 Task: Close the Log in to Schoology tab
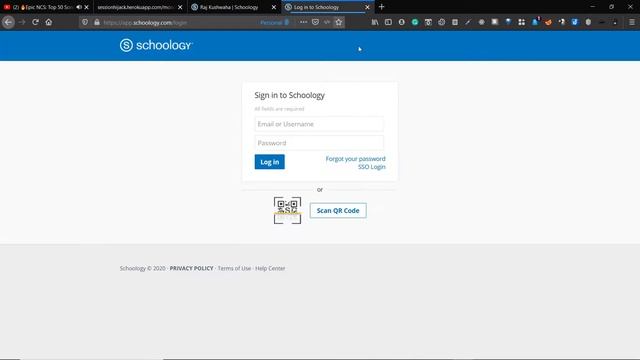pos(367,7)
